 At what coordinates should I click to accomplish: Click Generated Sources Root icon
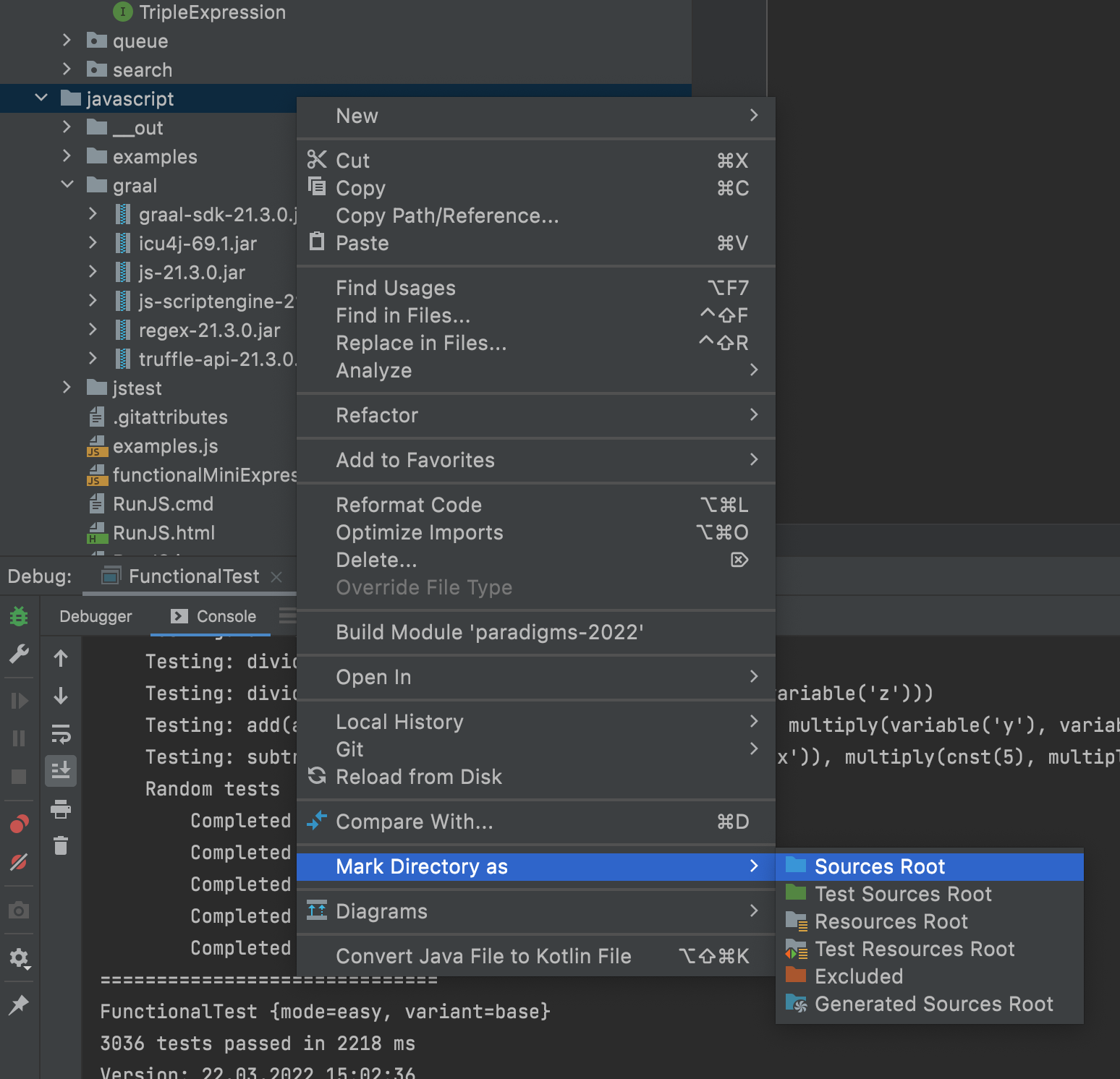tap(796, 1003)
